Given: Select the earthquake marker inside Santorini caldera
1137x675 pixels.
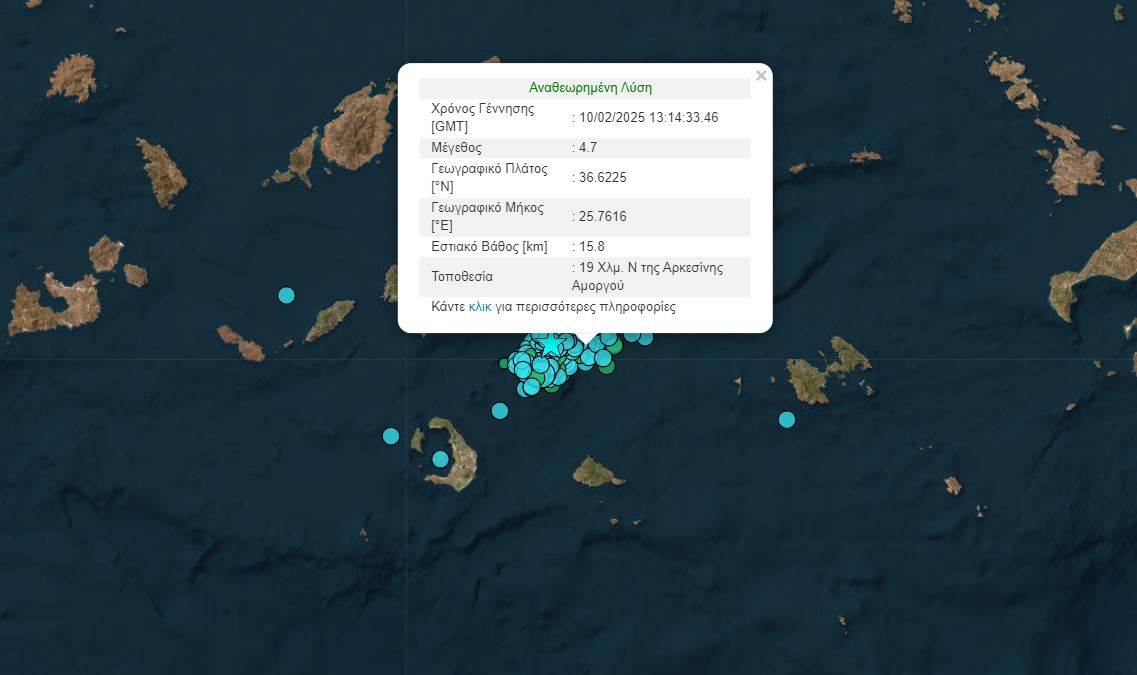Looking at the screenshot, I should [440, 459].
